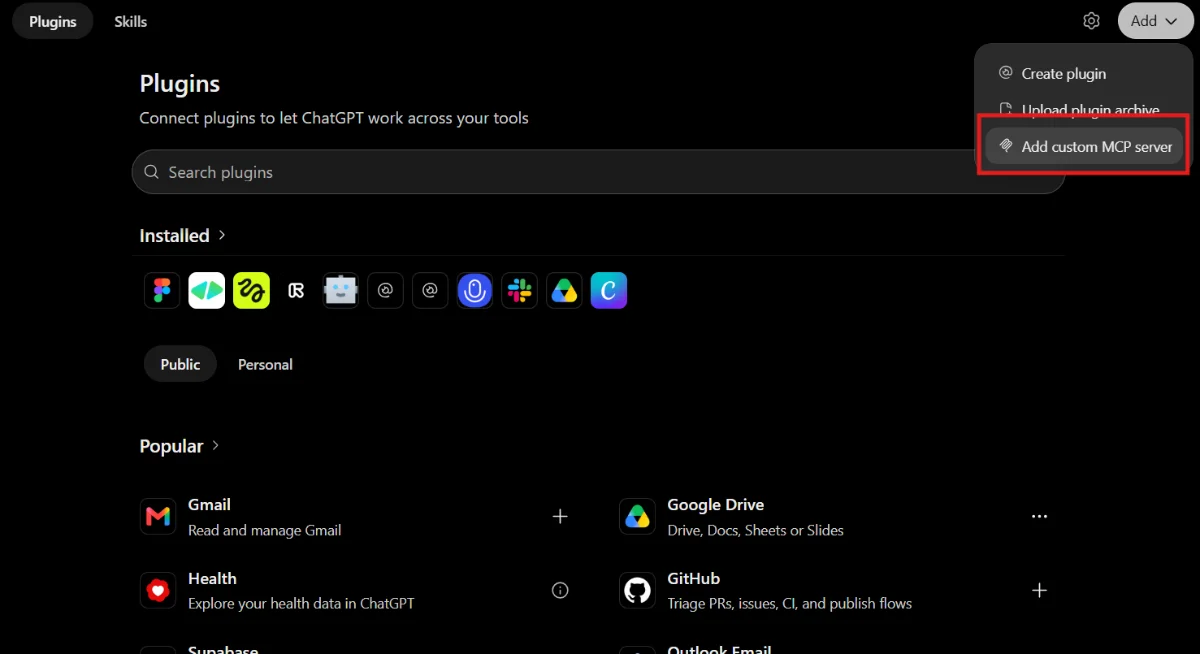Open the green code-arrows installed plugin icon
Image resolution: width=1200 pixels, height=654 pixels.
(x=207, y=291)
